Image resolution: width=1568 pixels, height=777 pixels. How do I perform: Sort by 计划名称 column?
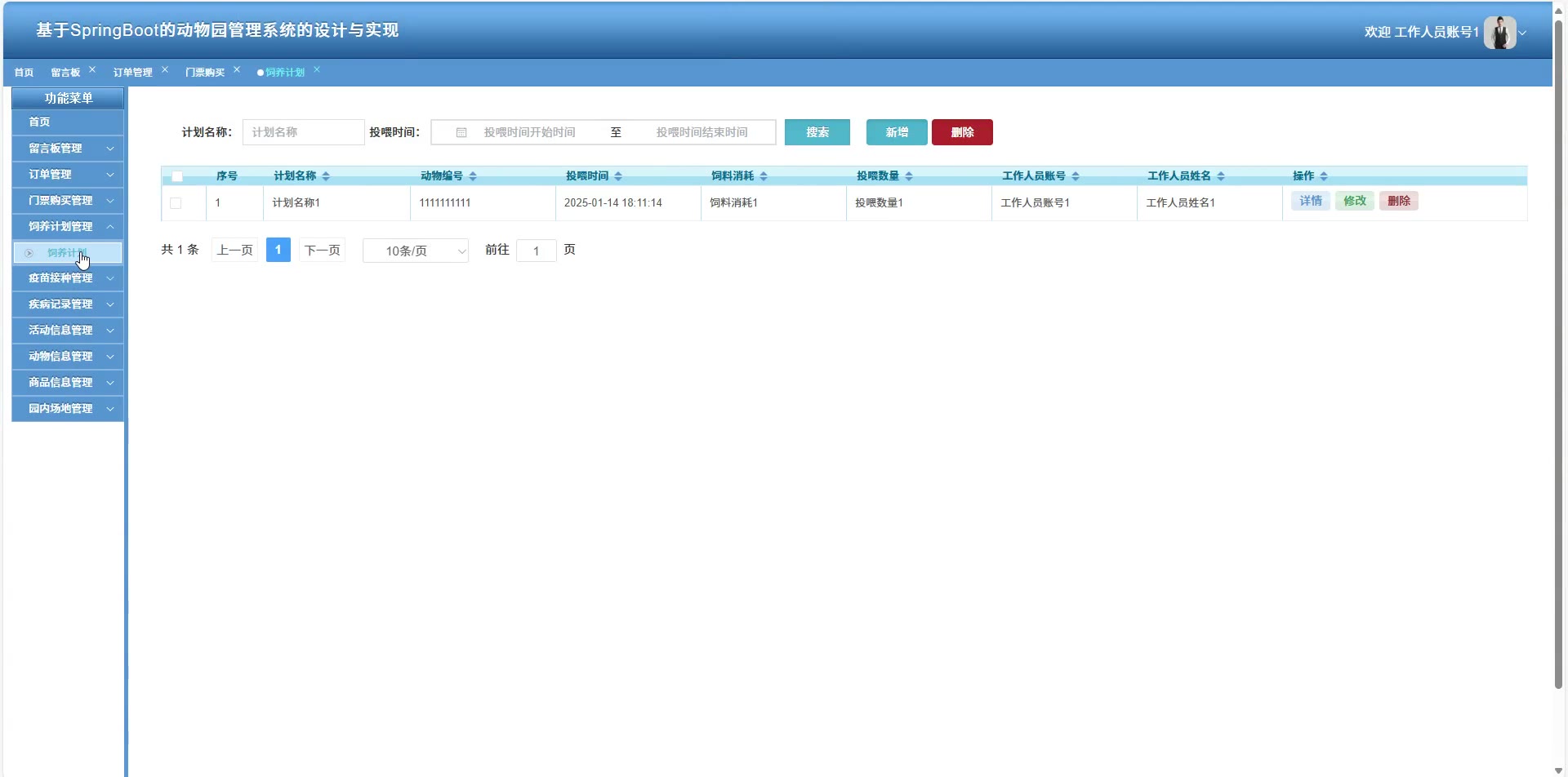tap(326, 176)
